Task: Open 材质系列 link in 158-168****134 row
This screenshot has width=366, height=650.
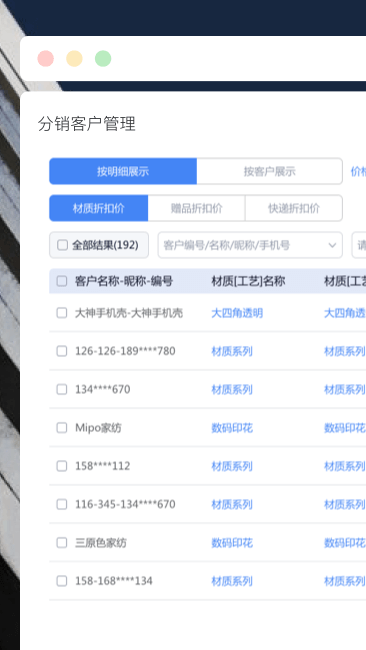Action: (x=232, y=581)
